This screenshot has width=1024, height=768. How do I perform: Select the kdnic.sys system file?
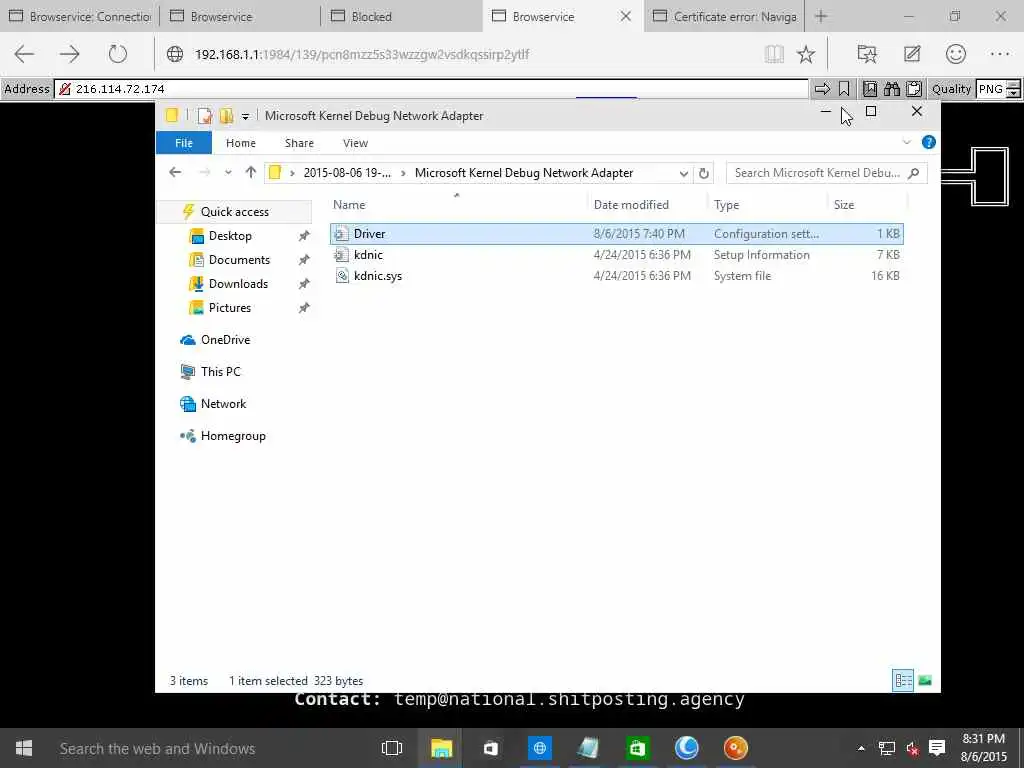(x=616, y=276)
